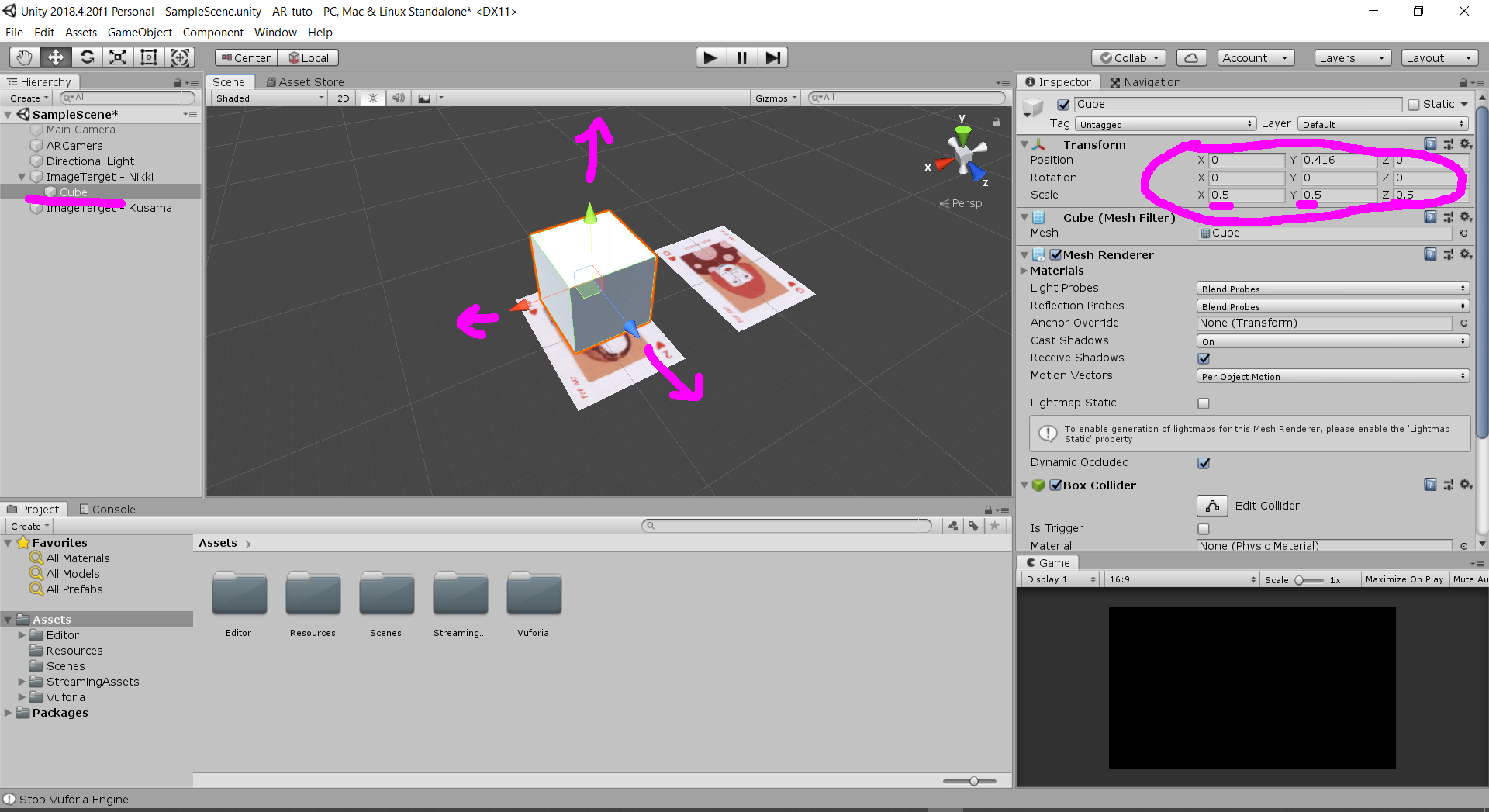Click the Step forward button
This screenshot has width=1489, height=812.
click(x=772, y=57)
